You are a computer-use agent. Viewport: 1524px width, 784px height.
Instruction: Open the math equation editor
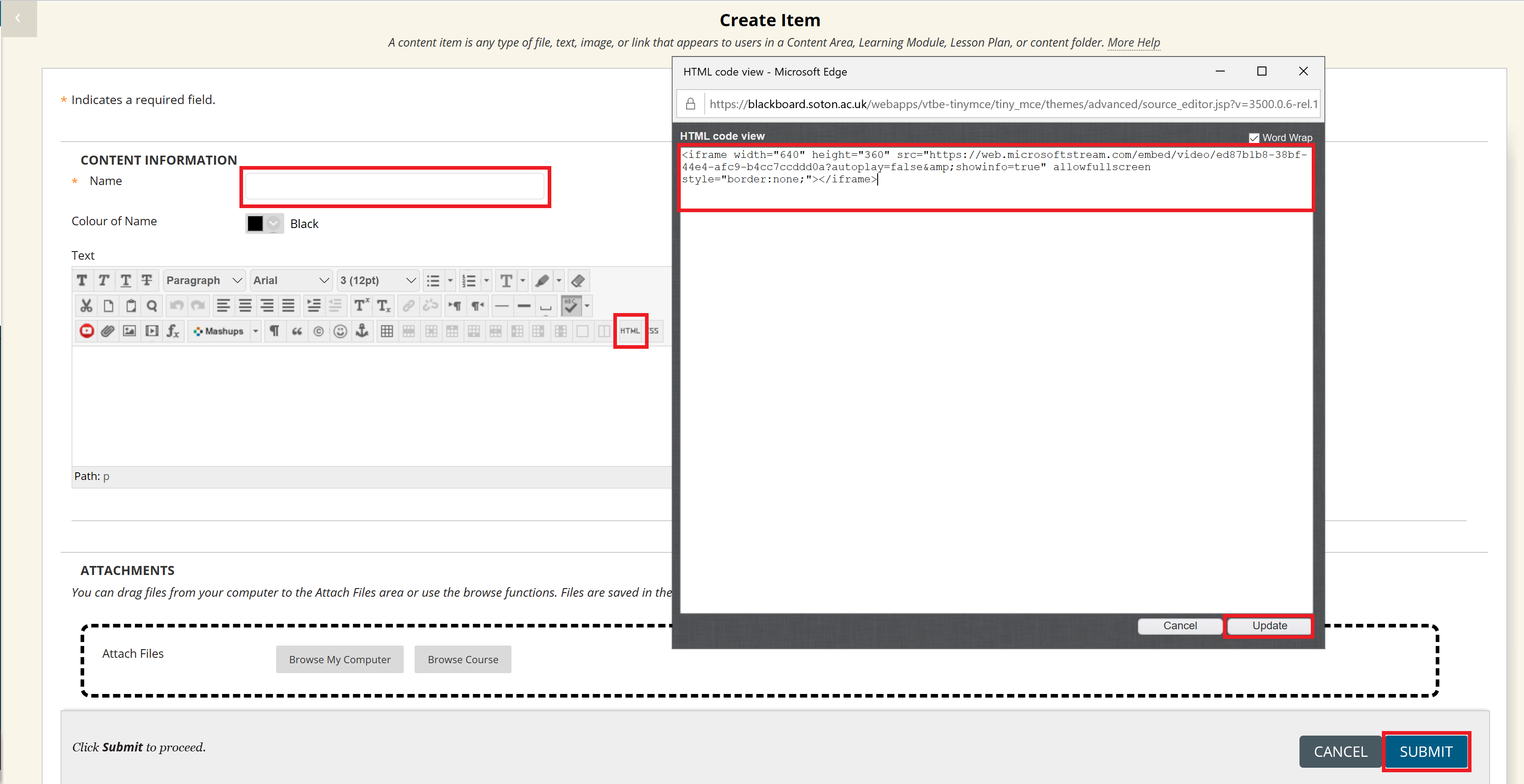(173, 331)
